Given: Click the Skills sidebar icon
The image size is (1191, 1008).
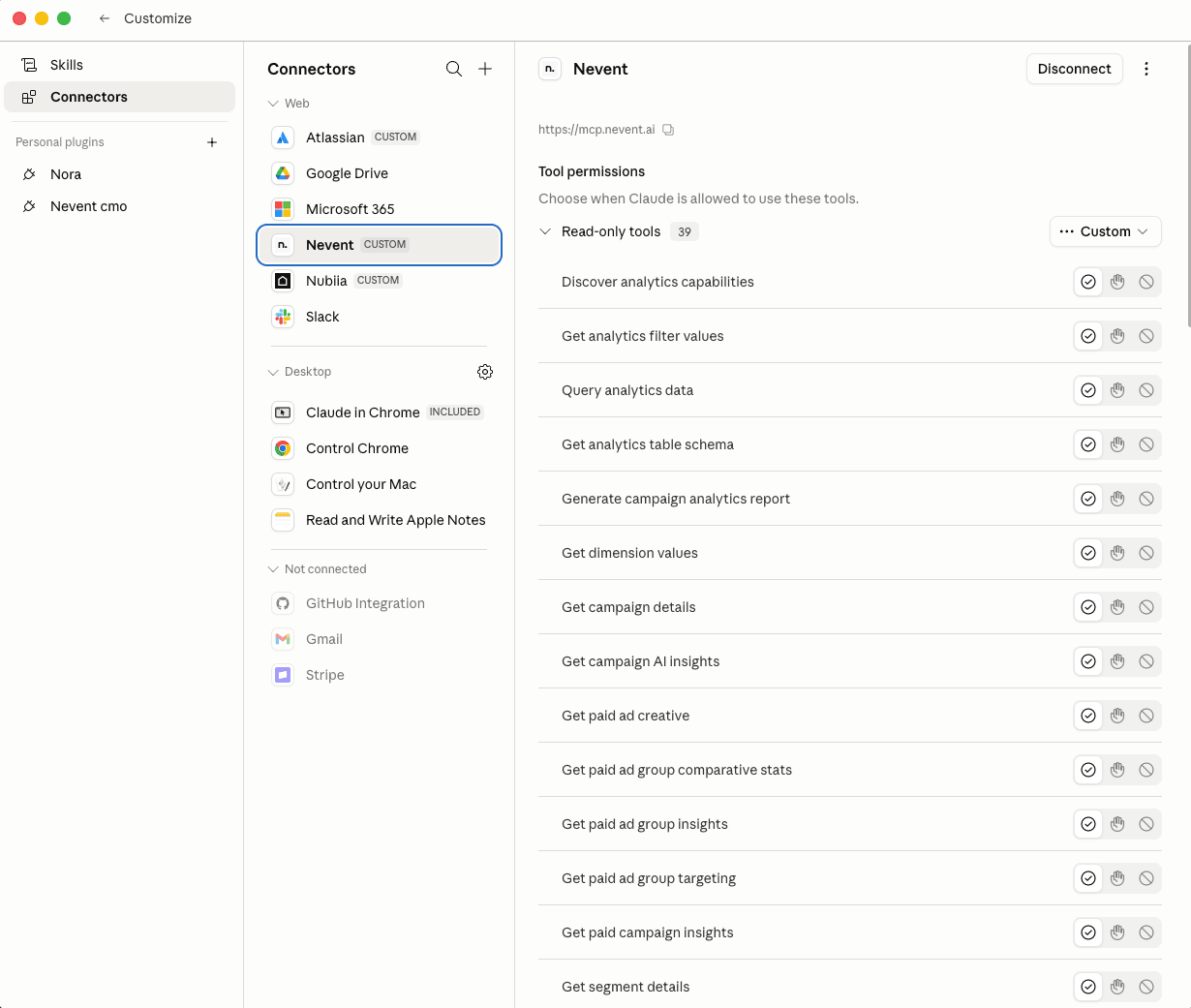Looking at the screenshot, I should point(29,65).
